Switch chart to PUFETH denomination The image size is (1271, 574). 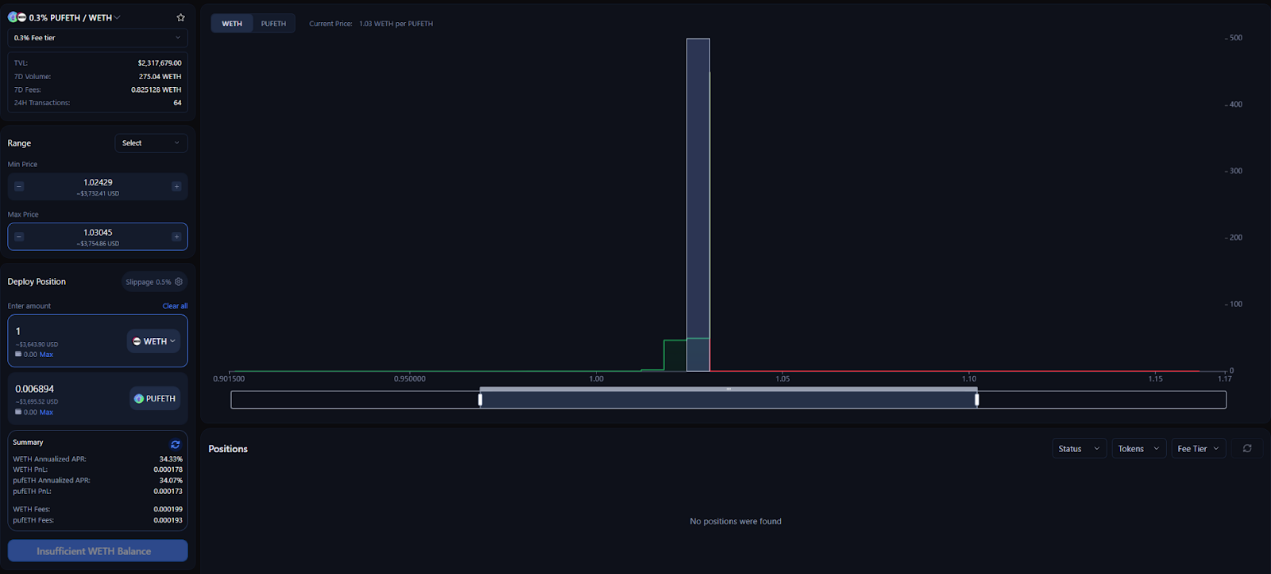[x=273, y=23]
